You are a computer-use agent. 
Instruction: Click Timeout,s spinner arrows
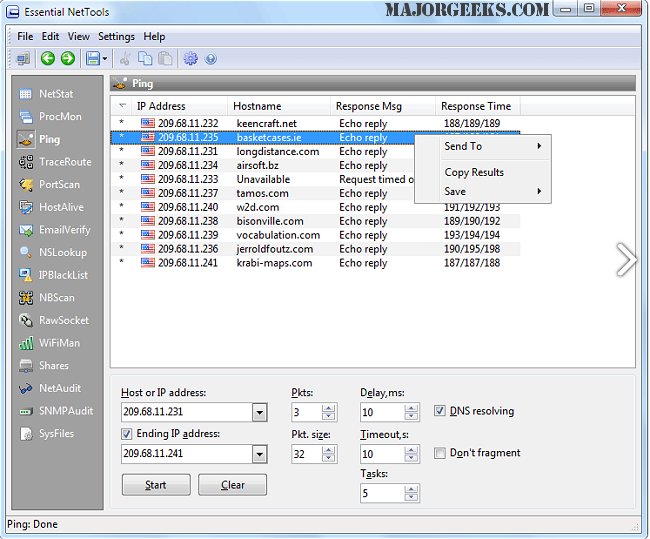click(411, 454)
